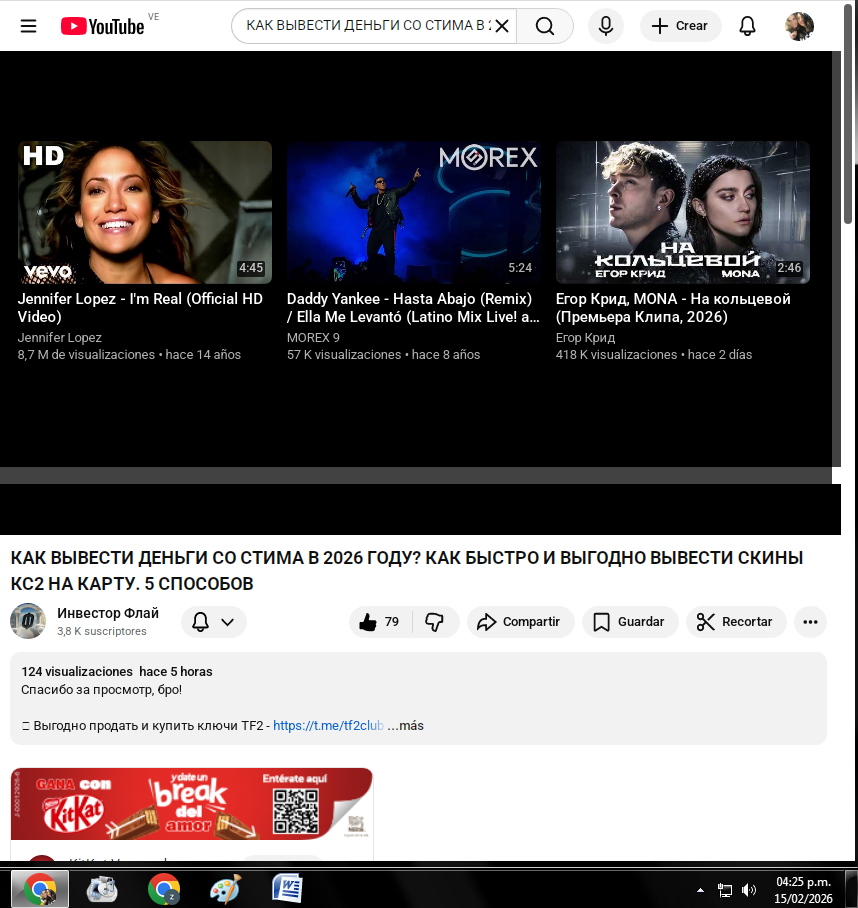Open the Crear upload menu

[x=680, y=26]
